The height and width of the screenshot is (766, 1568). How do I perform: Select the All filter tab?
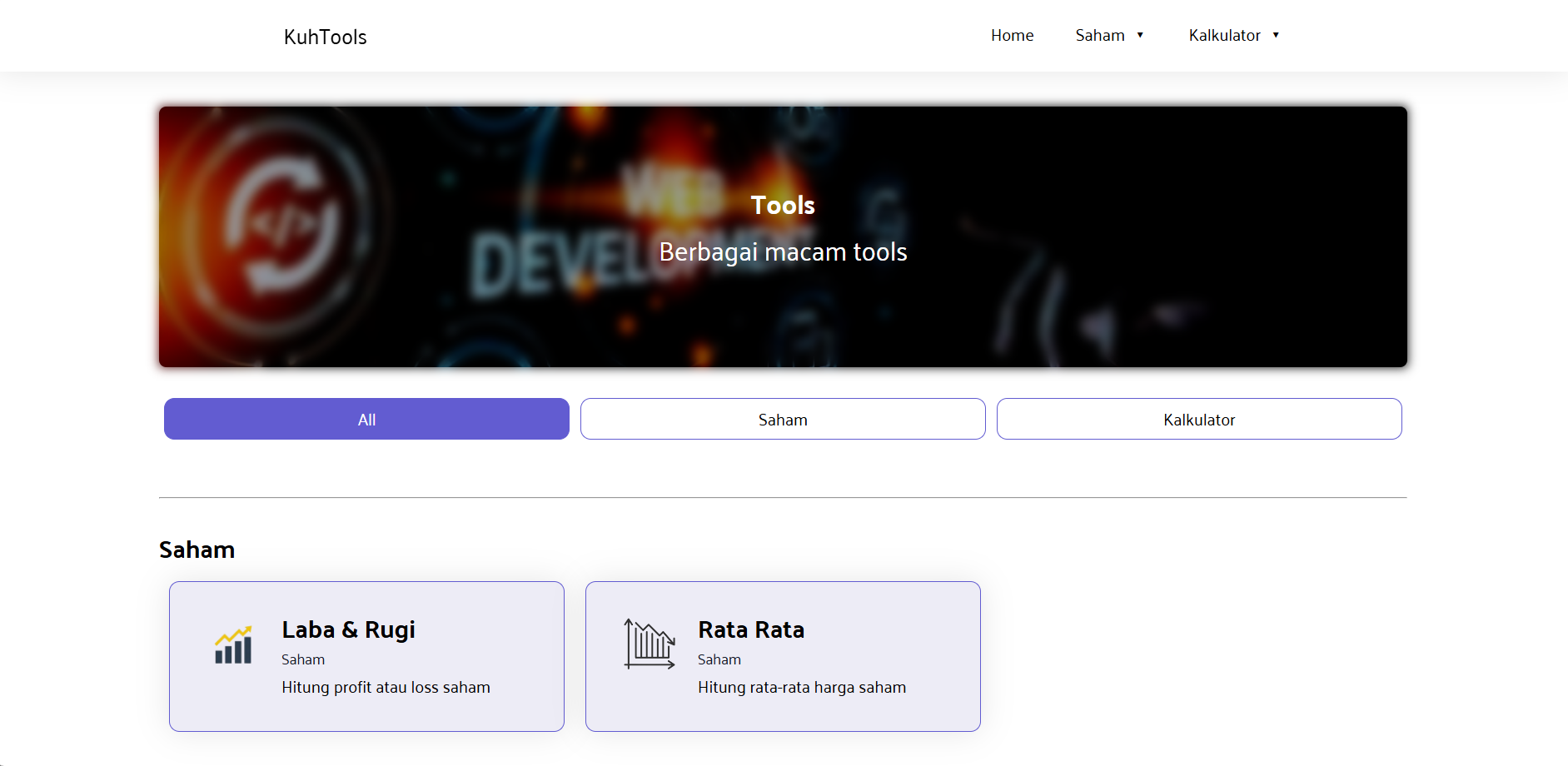click(366, 419)
